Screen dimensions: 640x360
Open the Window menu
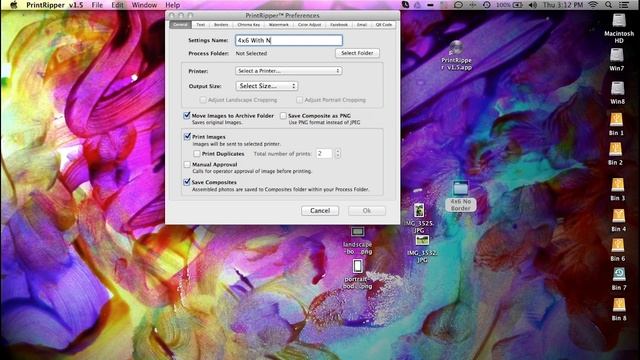(144, 5)
